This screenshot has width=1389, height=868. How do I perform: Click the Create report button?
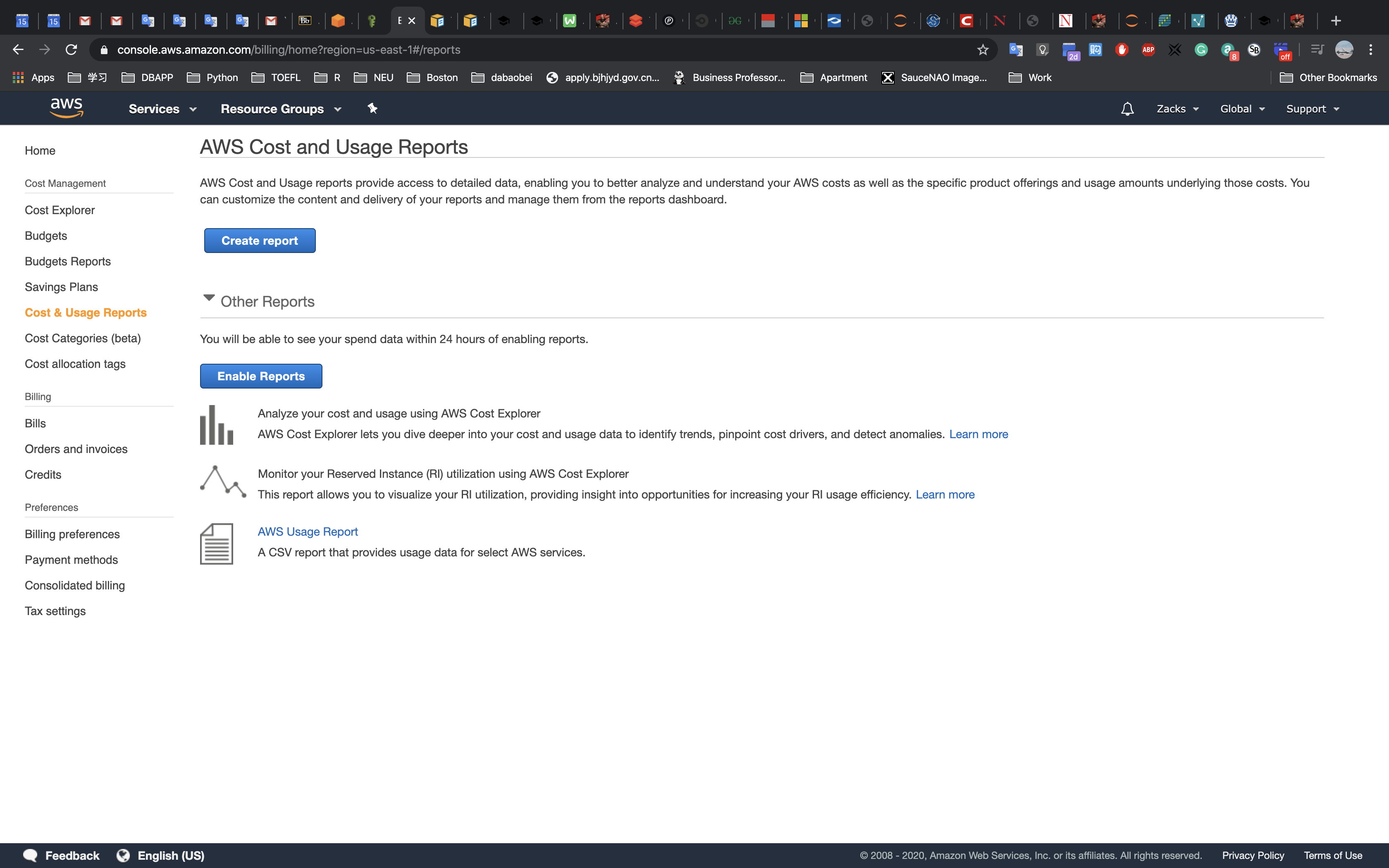[260, 241]
